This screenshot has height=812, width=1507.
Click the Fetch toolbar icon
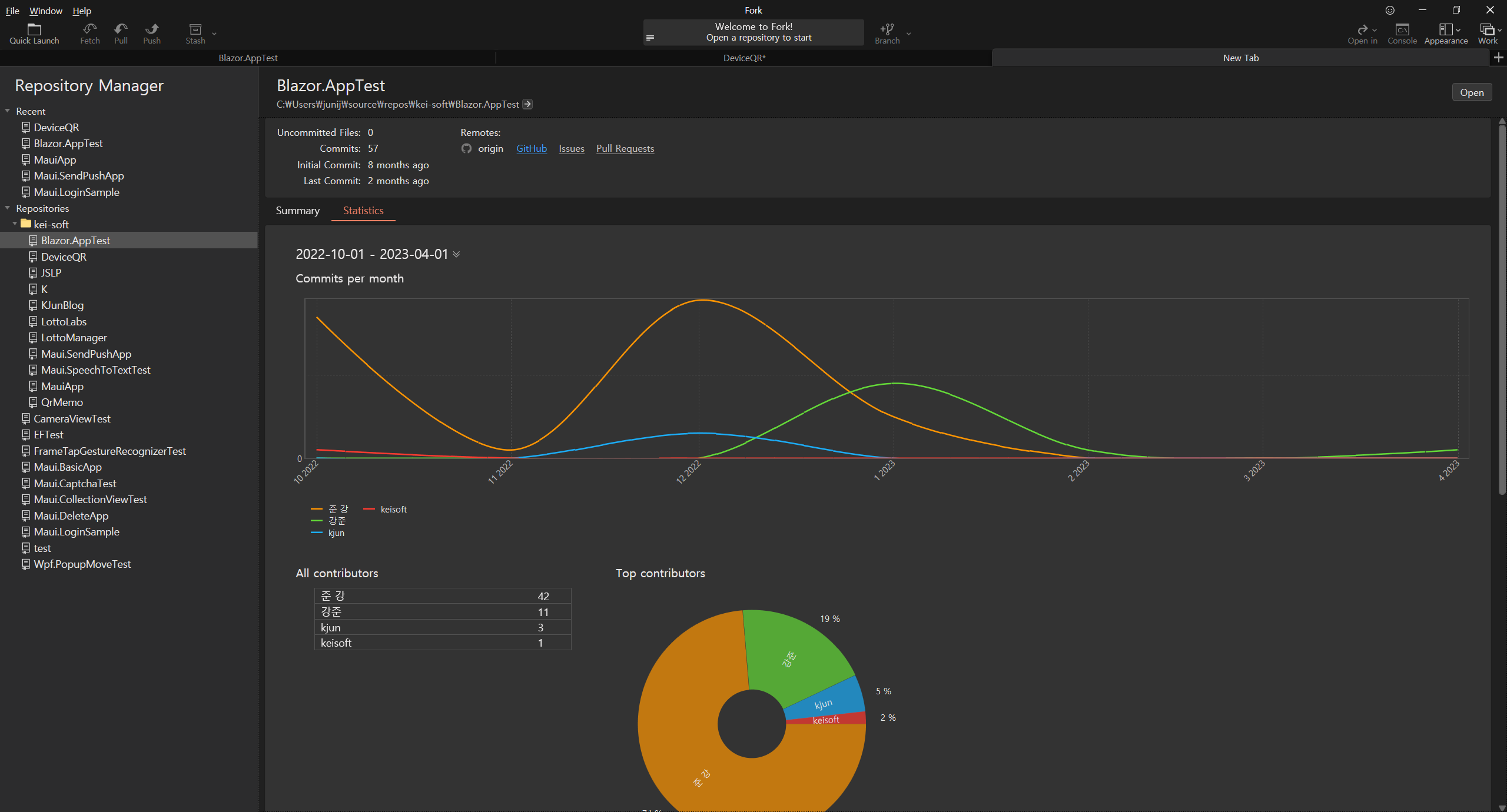pyautogui.click(x=89, y=29)
